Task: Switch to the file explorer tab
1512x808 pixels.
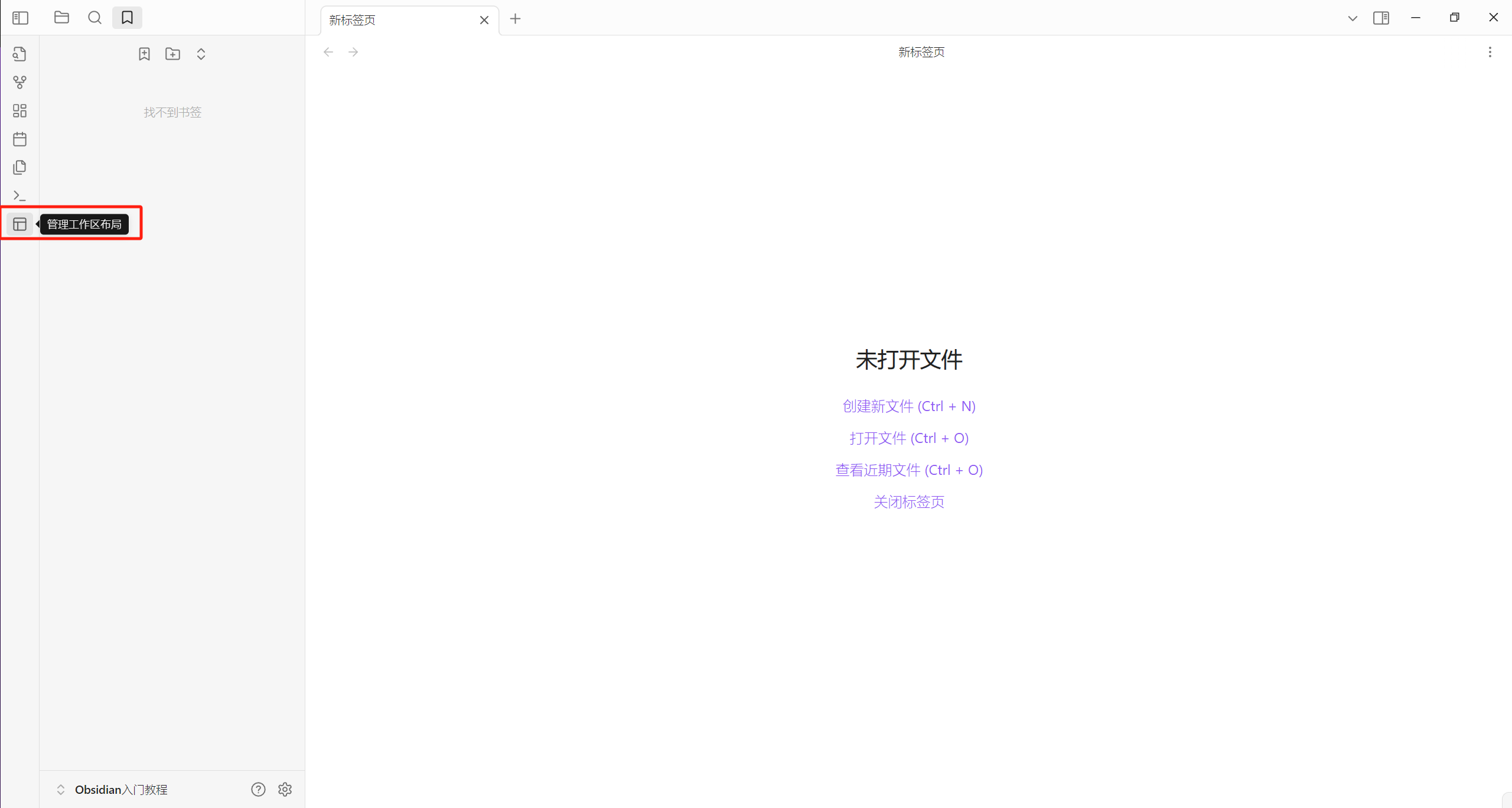Action: 61,18
